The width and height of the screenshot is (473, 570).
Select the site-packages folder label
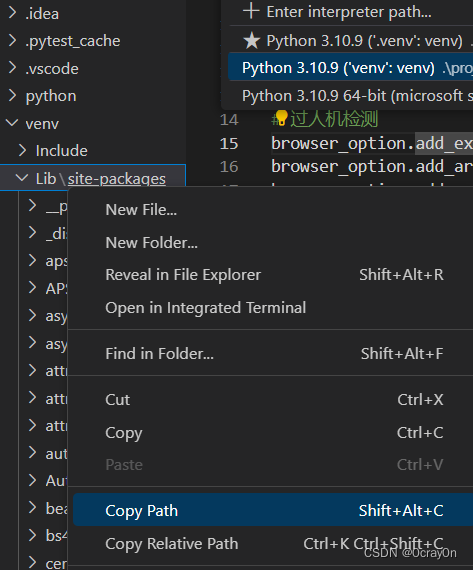click(x=117, y=179)
